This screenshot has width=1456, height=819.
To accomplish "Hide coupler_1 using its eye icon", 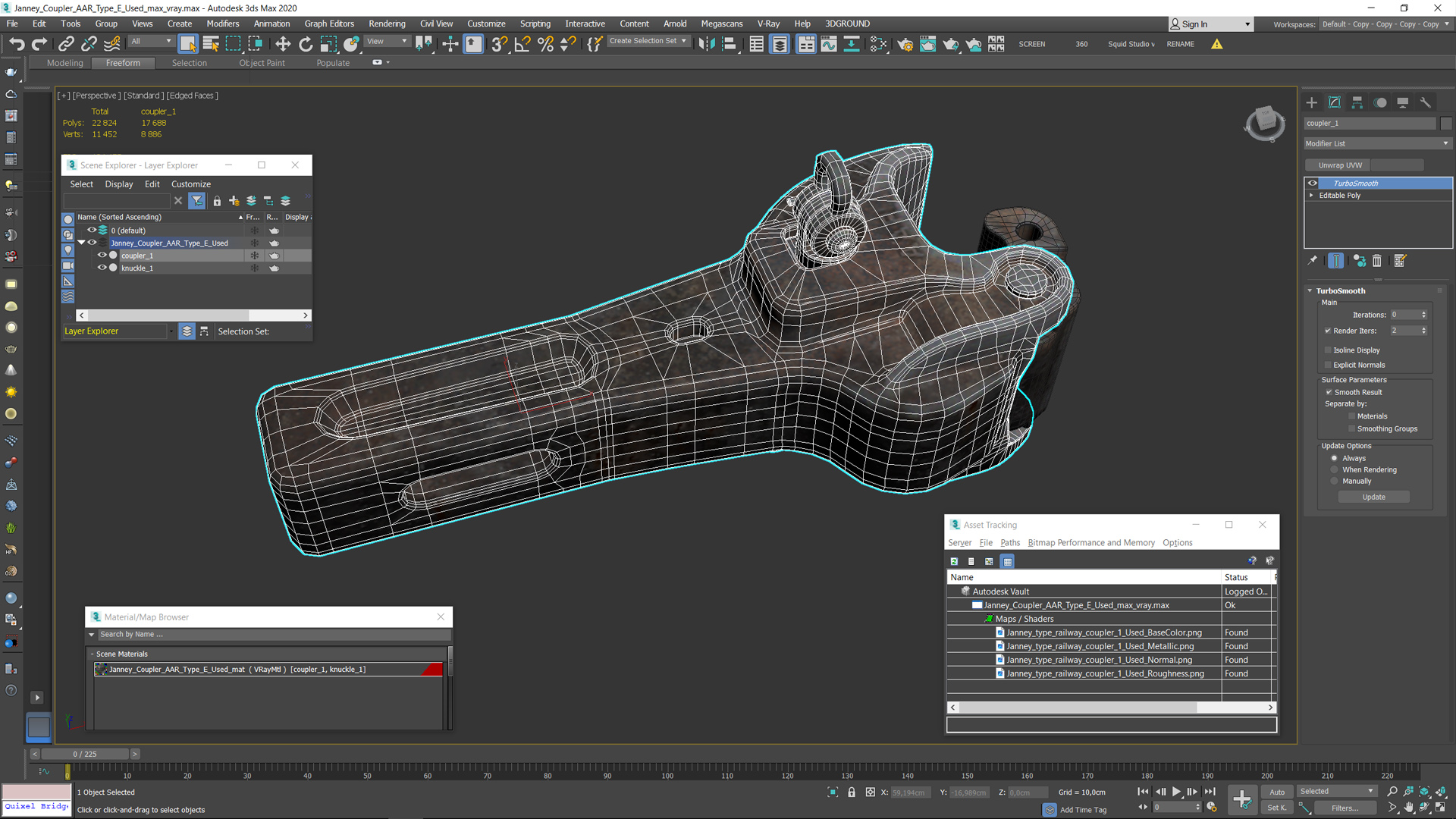I will click(102, 256).
